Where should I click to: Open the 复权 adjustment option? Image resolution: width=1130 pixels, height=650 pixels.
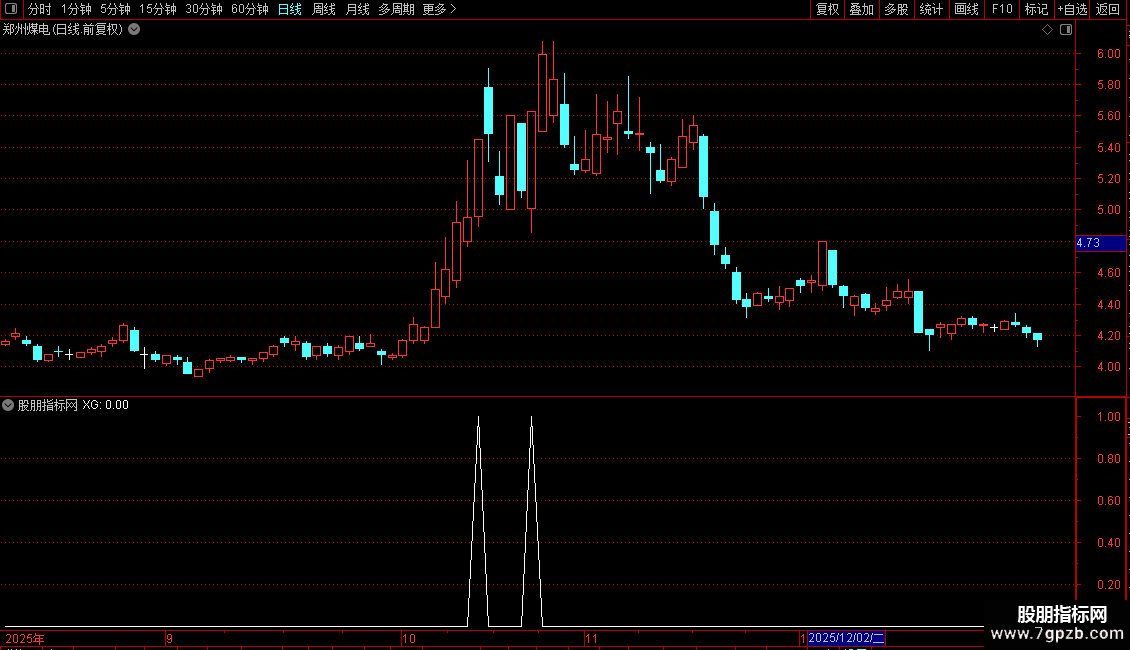827,9
